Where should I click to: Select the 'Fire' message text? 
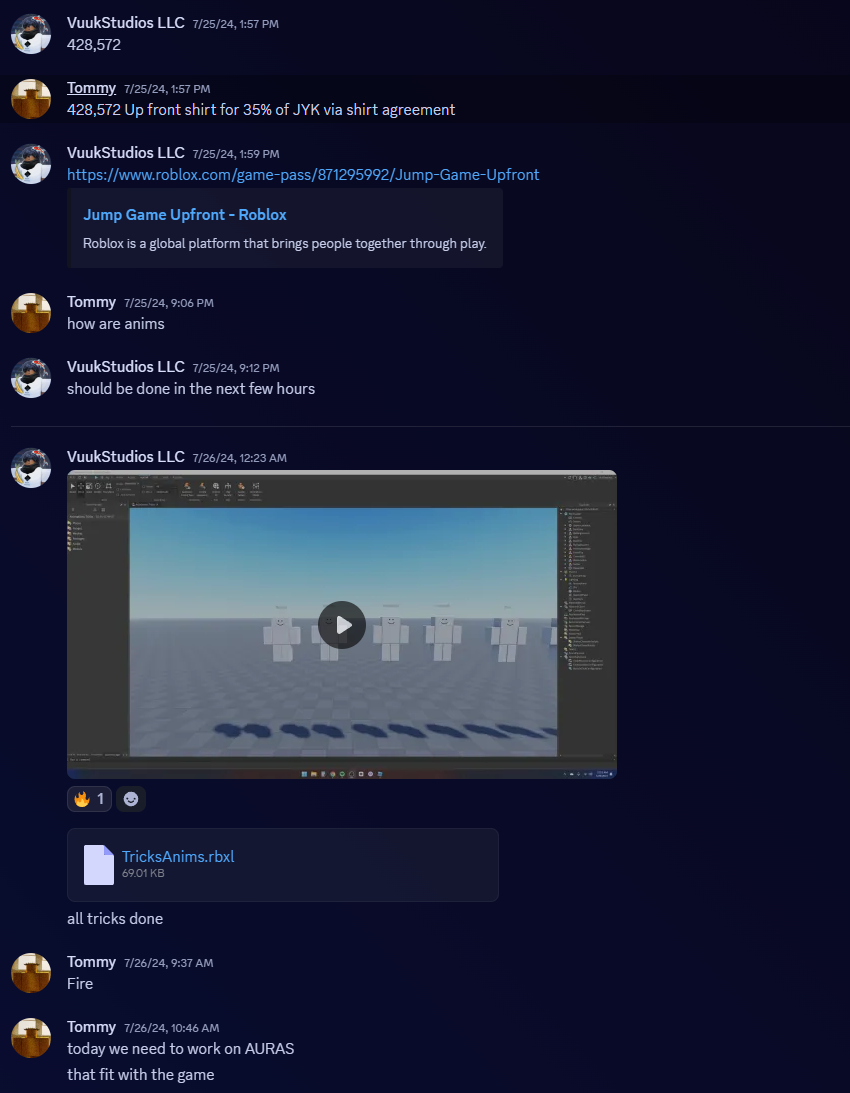[80, 984]
